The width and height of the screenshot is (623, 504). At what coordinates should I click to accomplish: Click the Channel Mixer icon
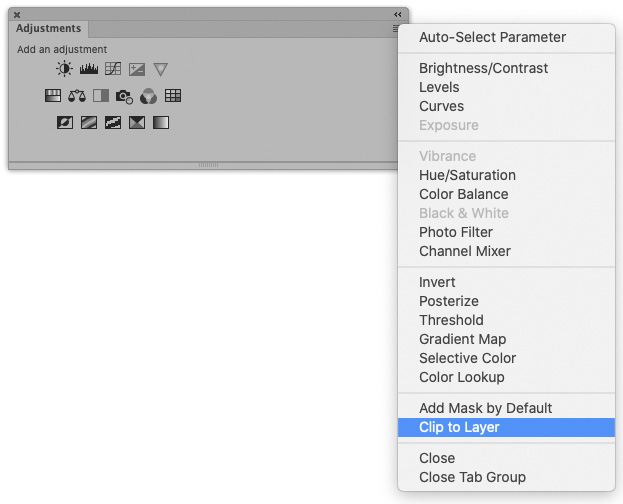[x=148, y=96]
